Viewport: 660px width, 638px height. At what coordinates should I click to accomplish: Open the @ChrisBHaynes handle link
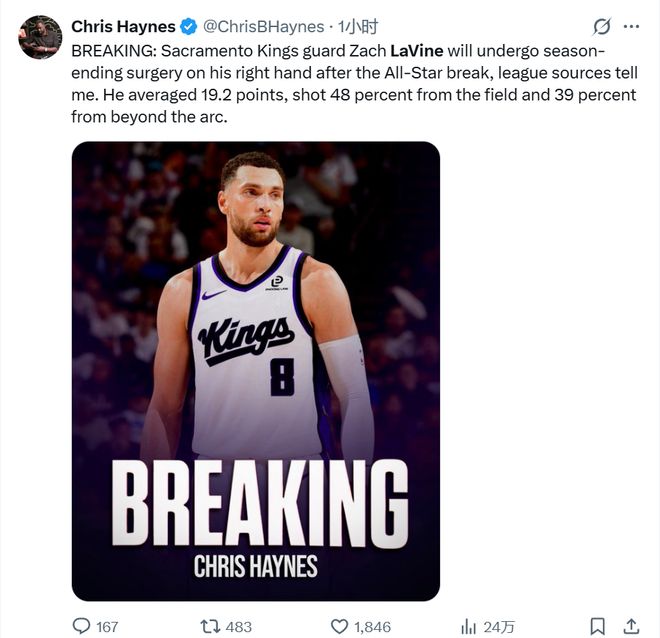(265, 27)
